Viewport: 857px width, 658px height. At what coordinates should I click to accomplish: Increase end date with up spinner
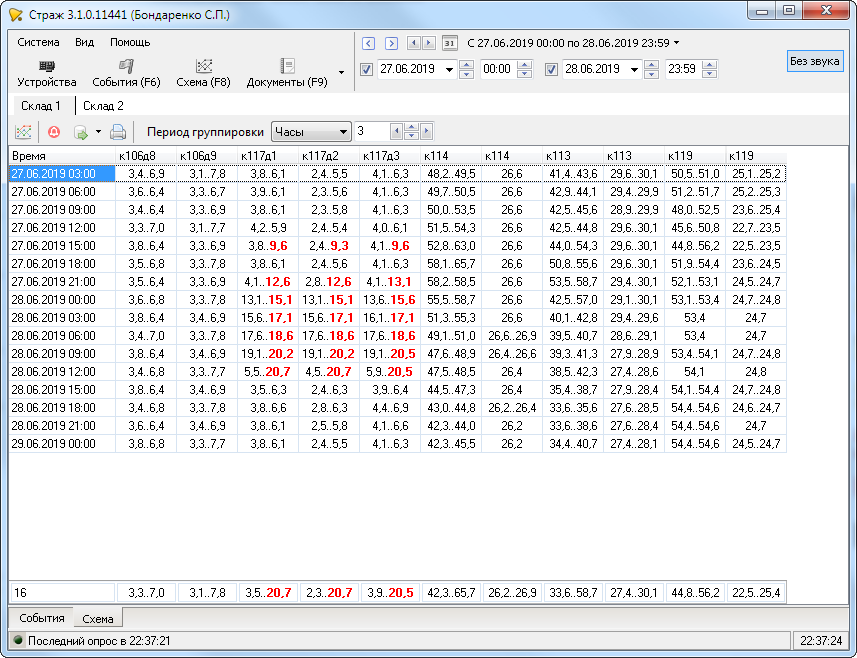click(651, 65)
